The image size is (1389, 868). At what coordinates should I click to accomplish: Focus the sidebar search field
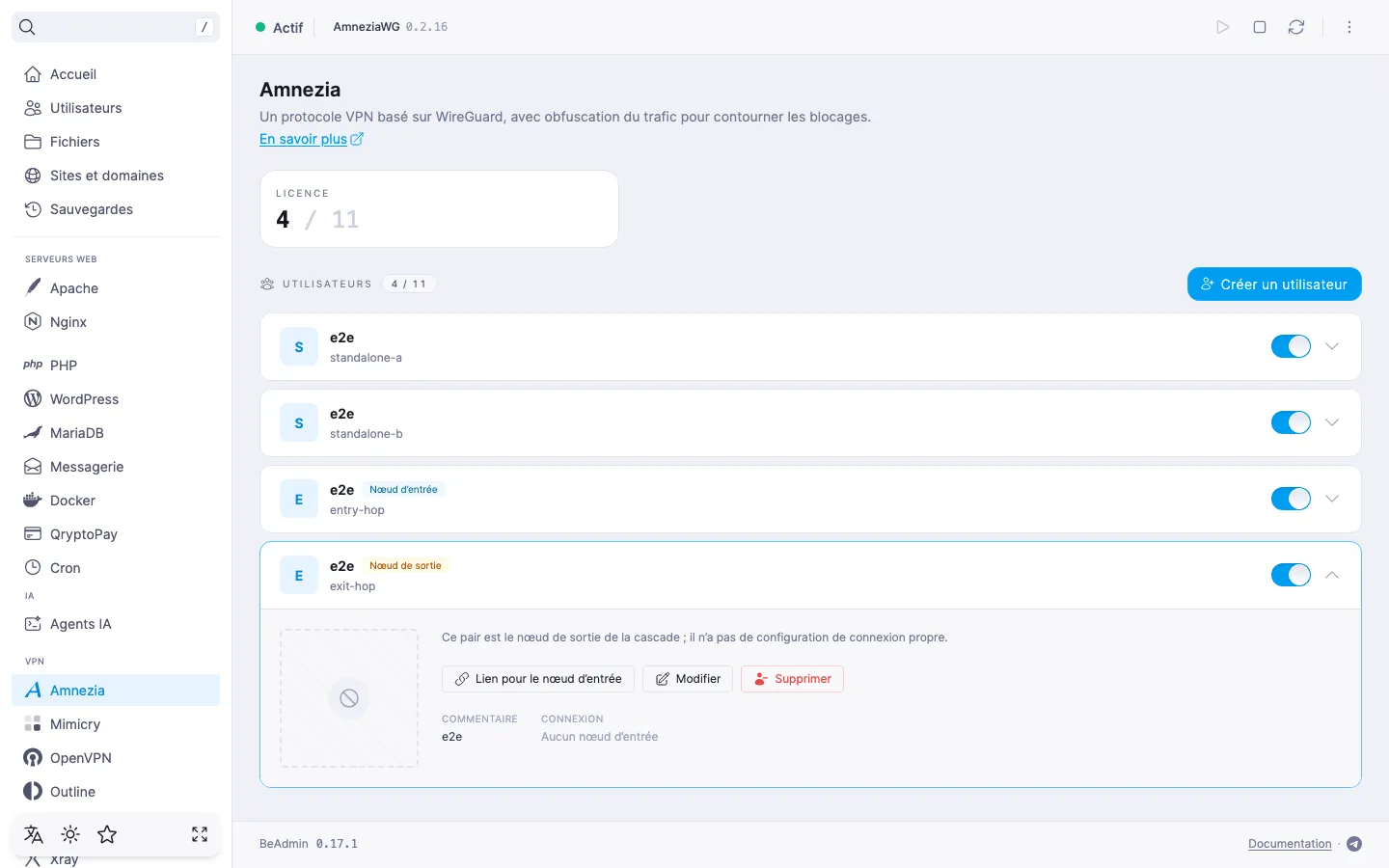tap(116, 27)
